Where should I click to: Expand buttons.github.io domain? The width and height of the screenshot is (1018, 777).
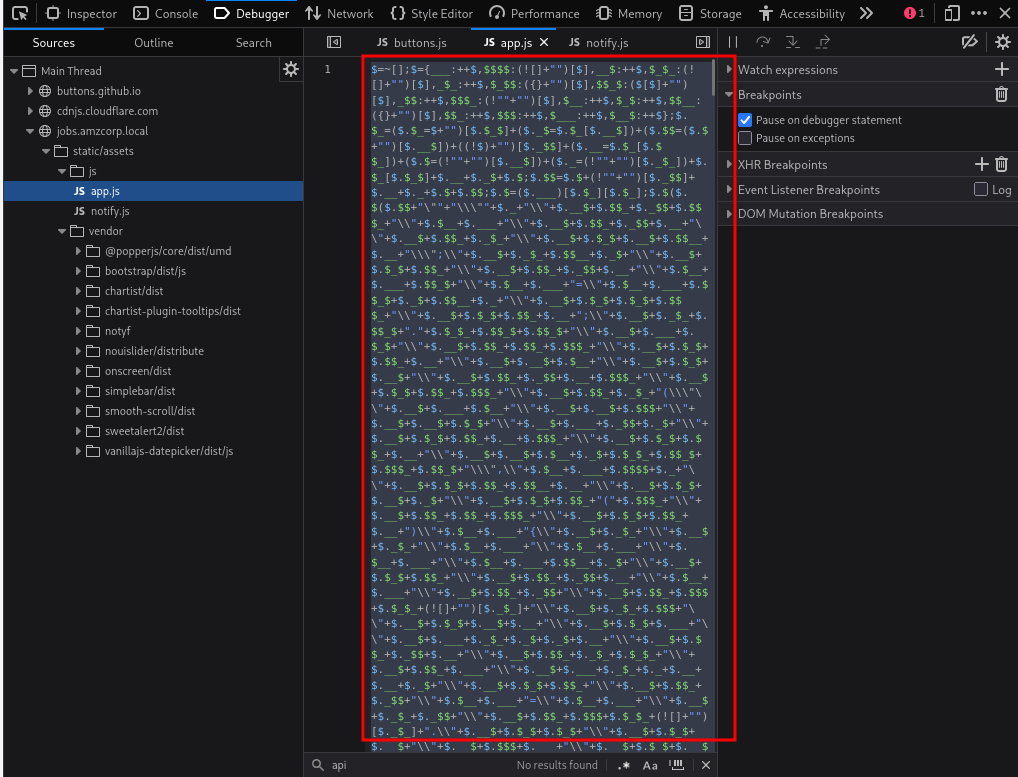click(x=30, y=91)
